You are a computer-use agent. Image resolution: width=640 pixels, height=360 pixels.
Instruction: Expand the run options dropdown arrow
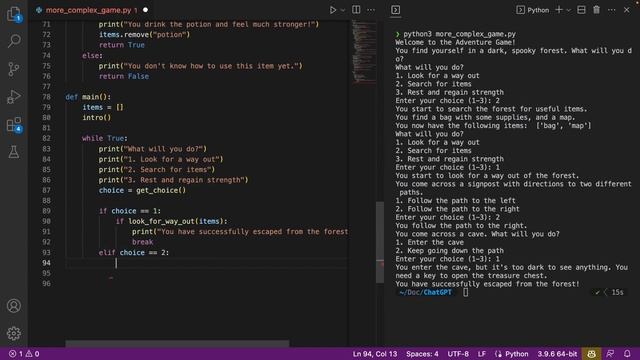(x=343, y=10)
